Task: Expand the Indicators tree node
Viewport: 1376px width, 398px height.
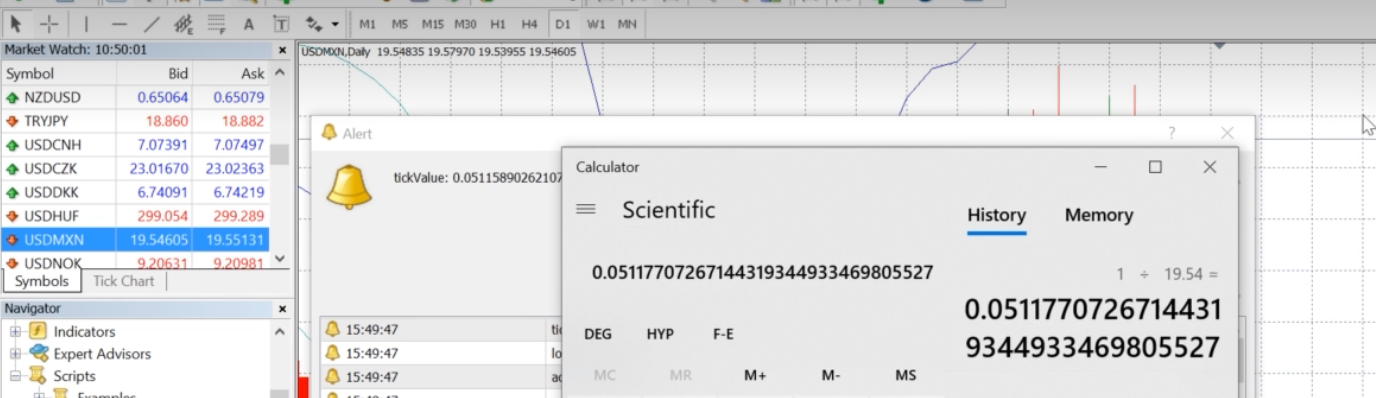Action: pos(16,331)
